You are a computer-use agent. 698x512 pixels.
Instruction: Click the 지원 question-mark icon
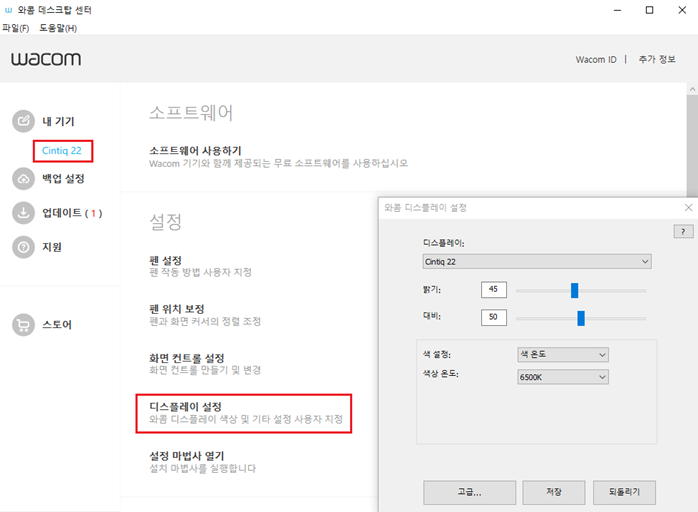click(23, 247)
